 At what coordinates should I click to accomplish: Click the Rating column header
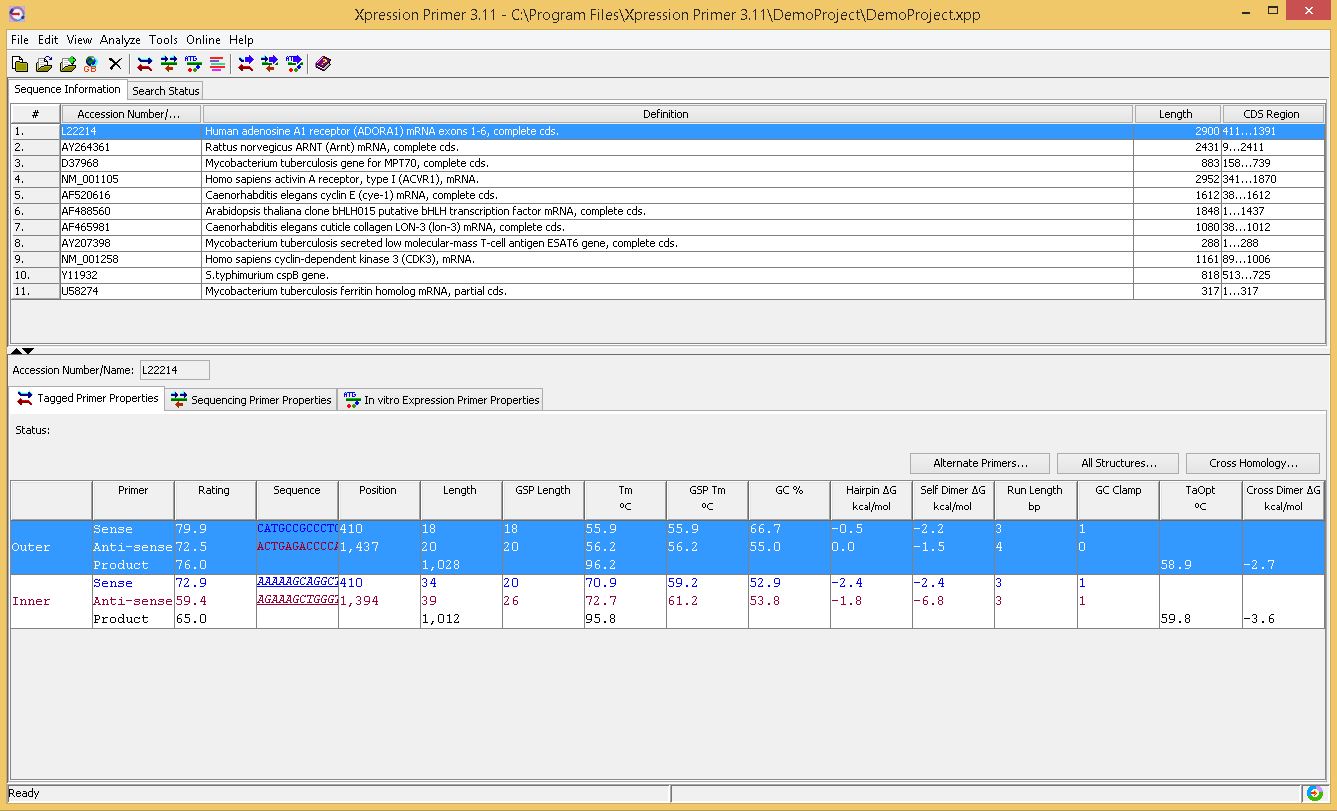tap(214, 499)
